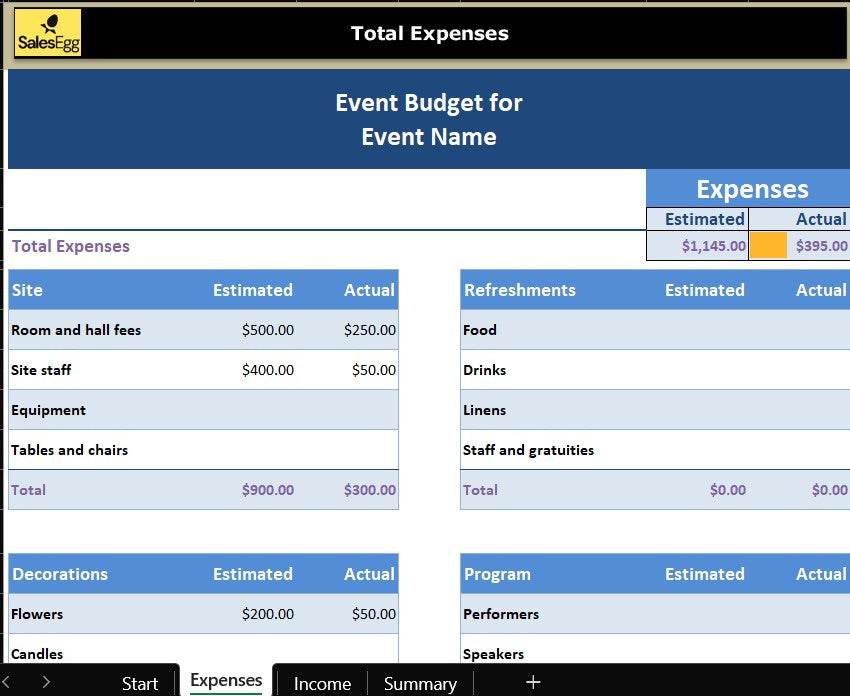
Task: Select the Expenses sheet tab
Action: coord(226,681)
